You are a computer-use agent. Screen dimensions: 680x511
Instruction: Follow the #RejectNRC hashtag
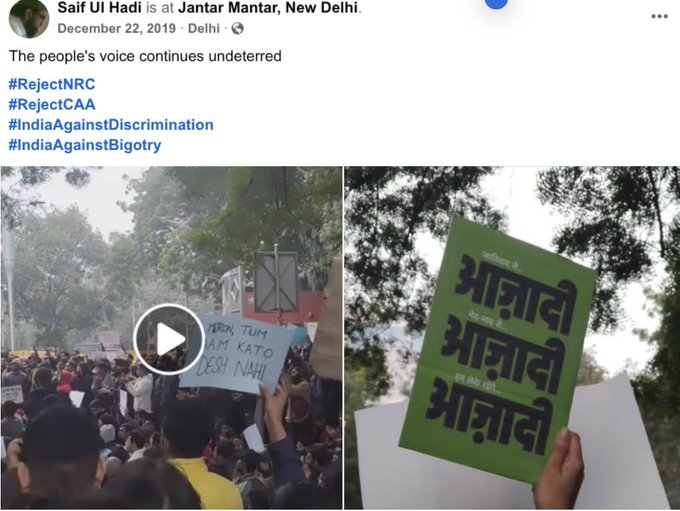52,84
